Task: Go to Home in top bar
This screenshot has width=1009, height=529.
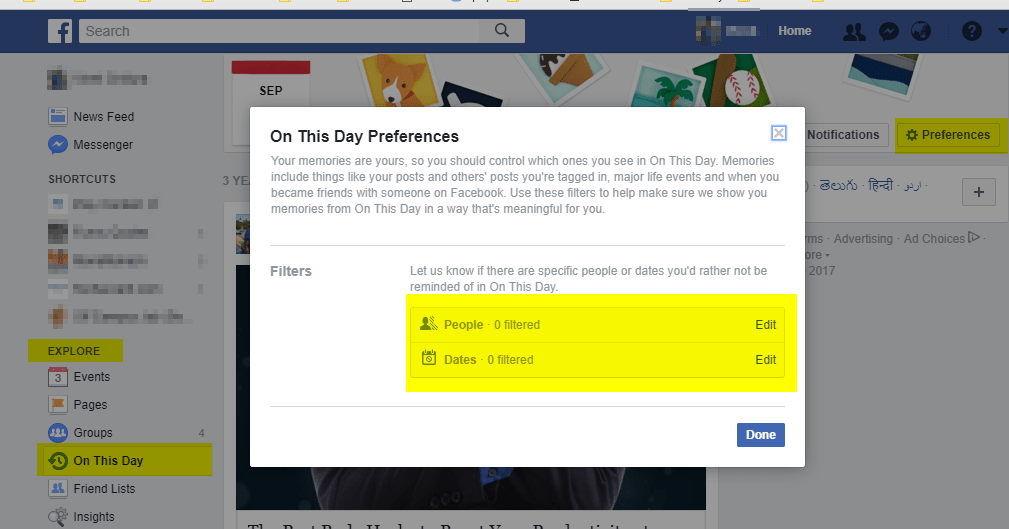Action: point(795,31)
